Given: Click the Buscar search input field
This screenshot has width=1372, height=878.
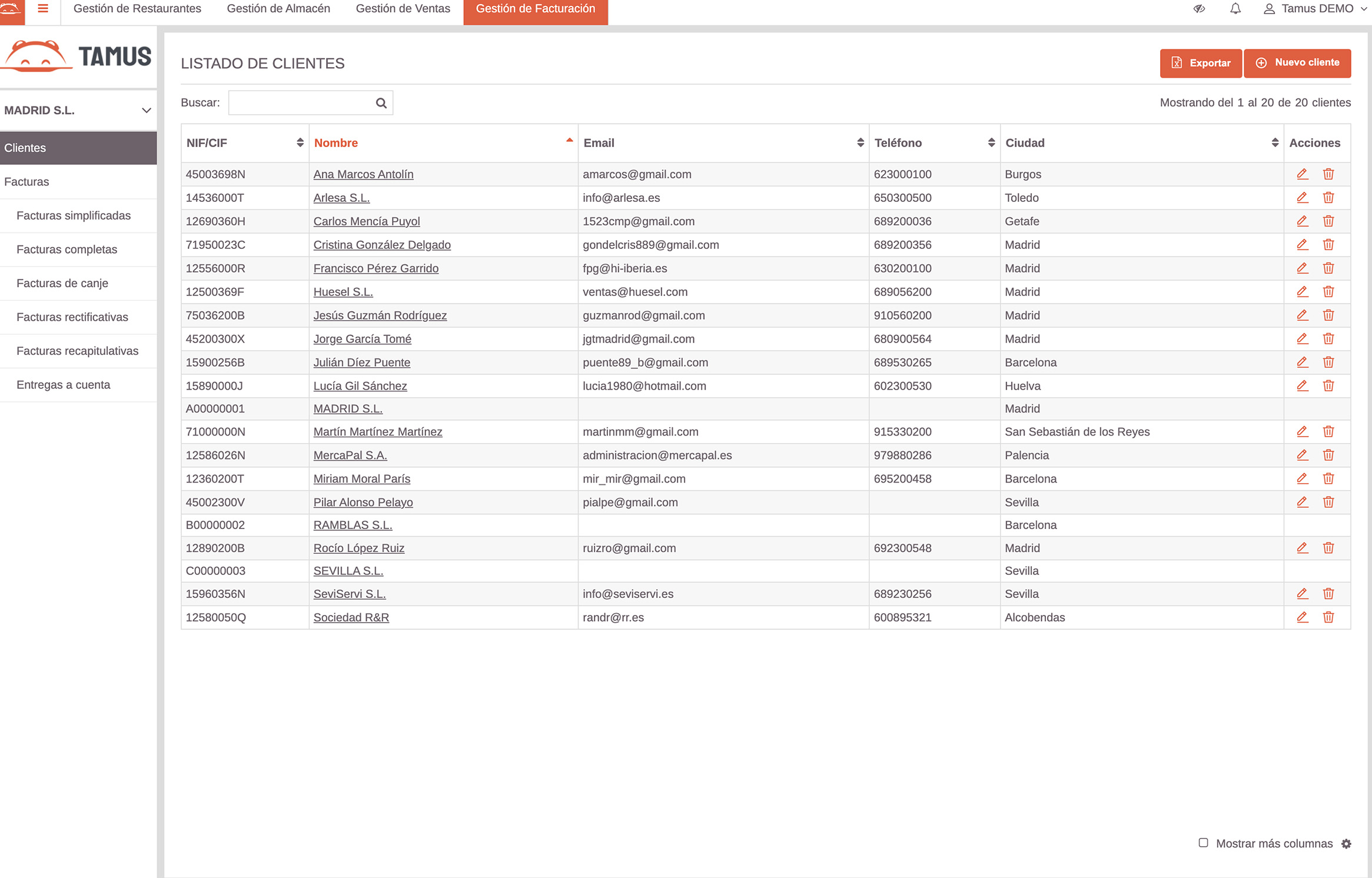Looking at the screenshot, I should (x=301, y=103).
